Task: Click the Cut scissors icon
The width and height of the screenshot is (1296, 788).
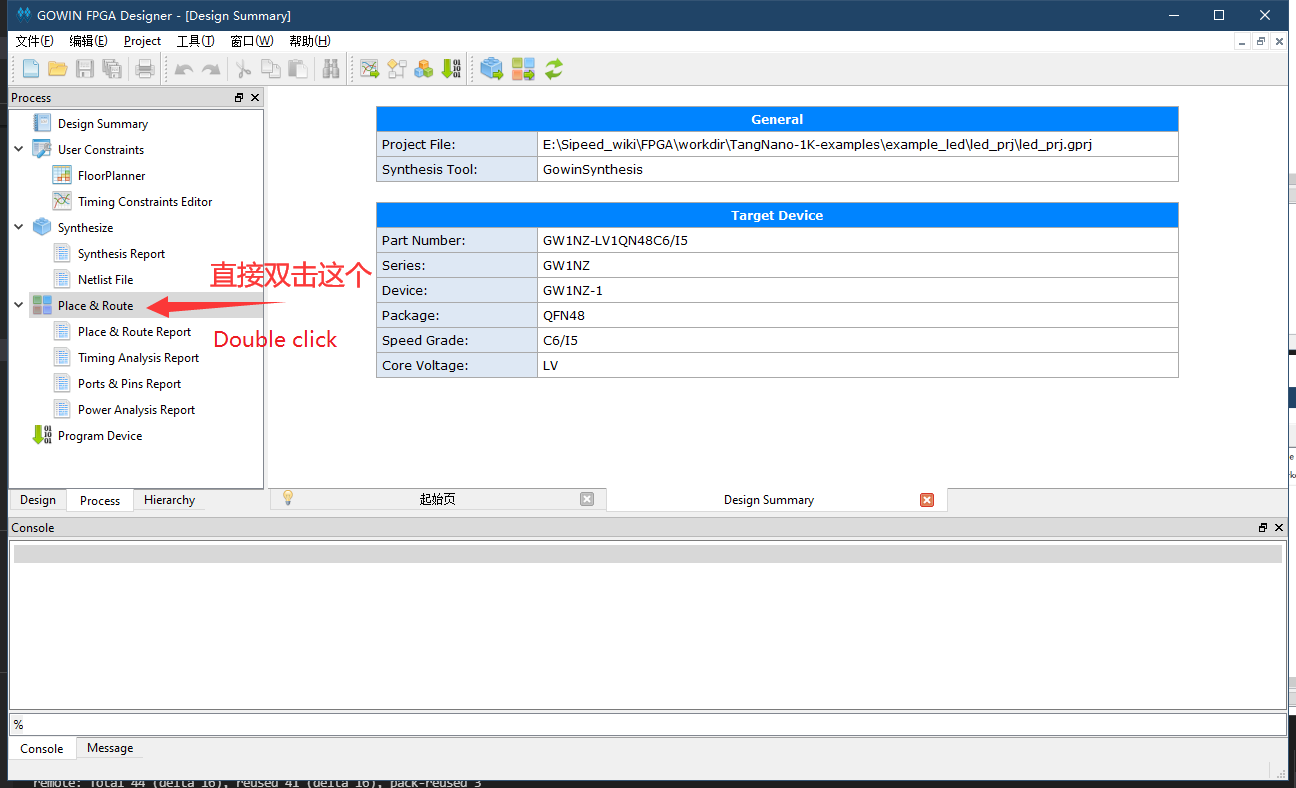Action: pyautogui.click(x=243, y=69)
